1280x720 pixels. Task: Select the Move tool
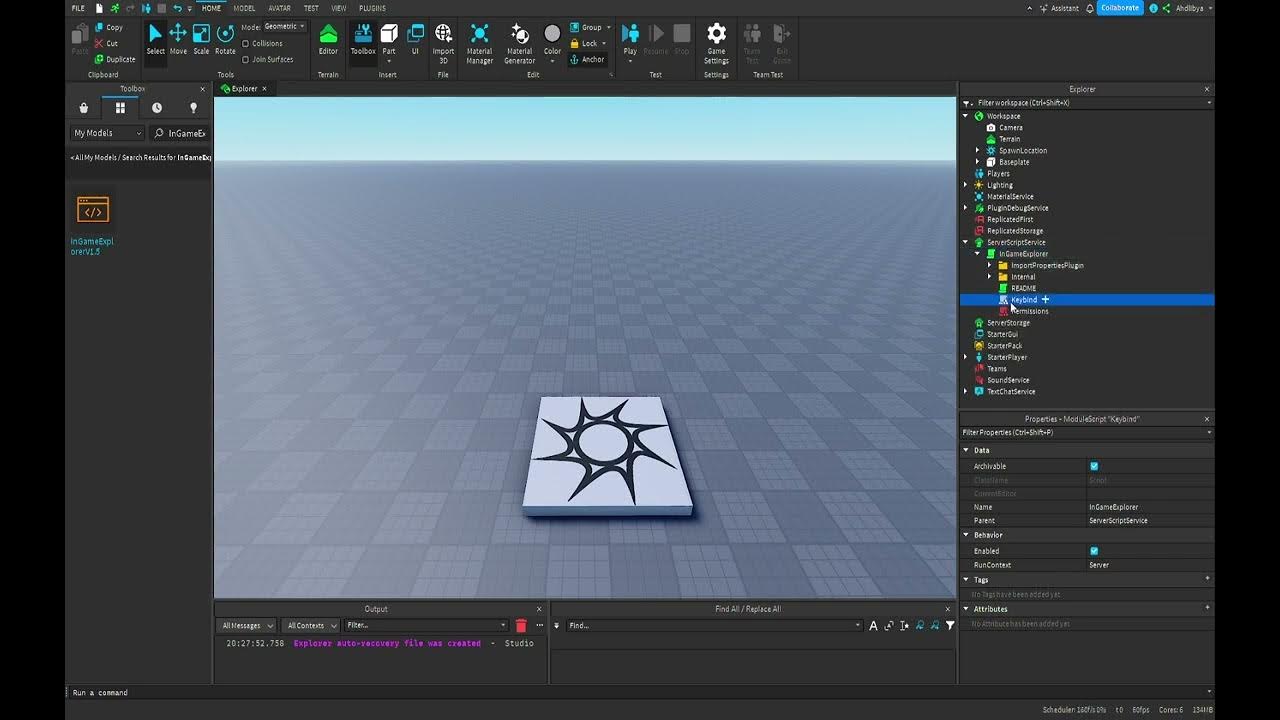[x=178, y=40]
